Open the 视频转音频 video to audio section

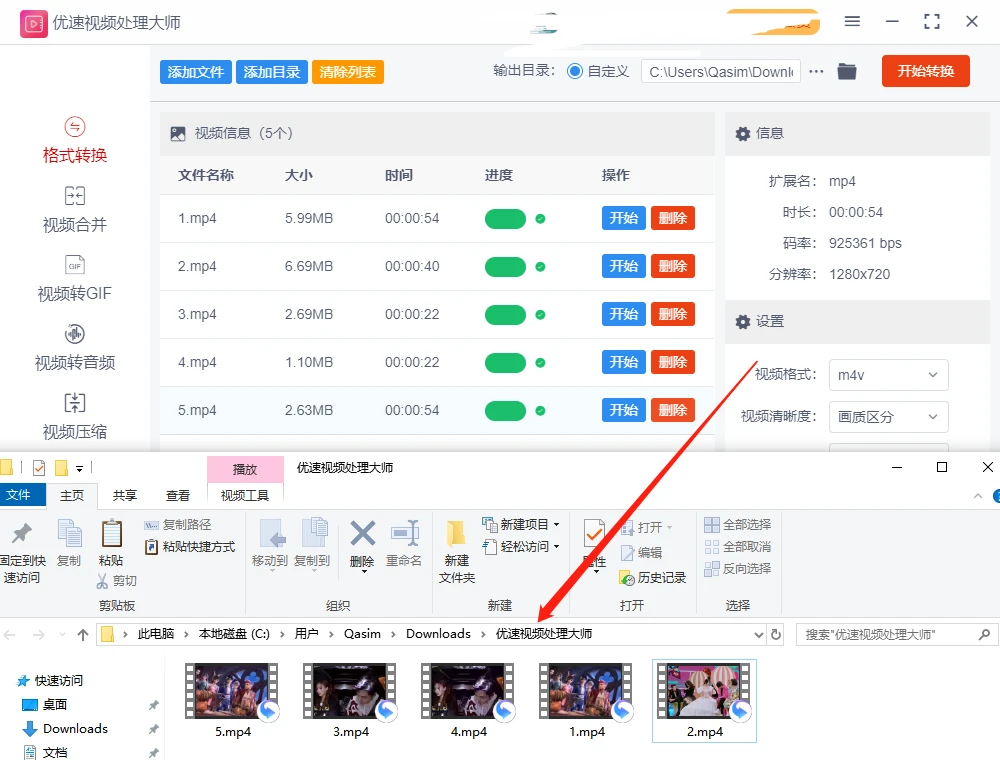(75, 348)
